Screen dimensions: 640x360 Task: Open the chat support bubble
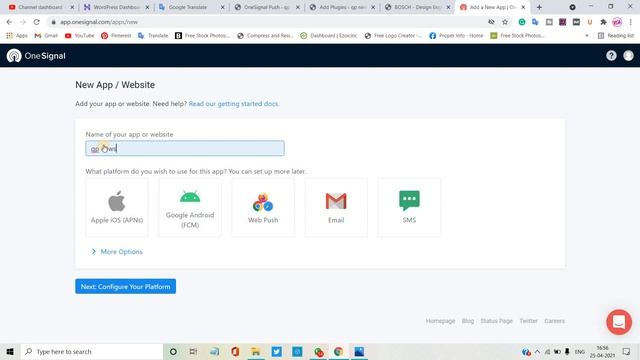pyautogui.click(x=619, y=322)
